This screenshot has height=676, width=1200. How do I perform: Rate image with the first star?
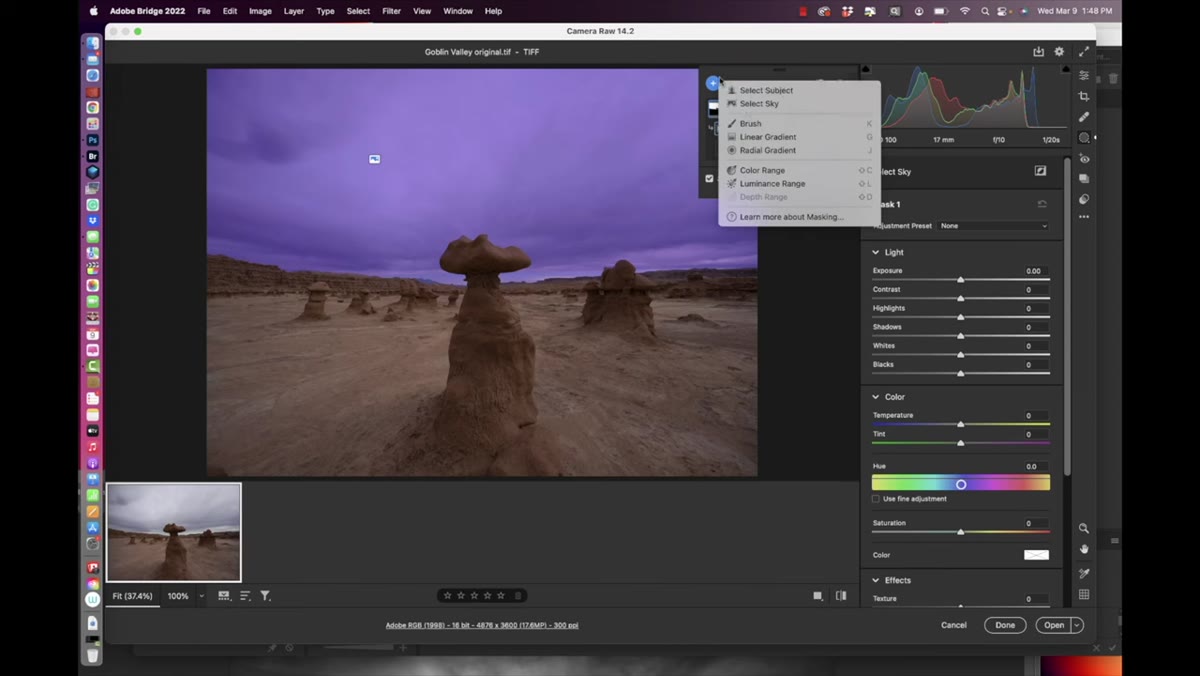point(447,596)
